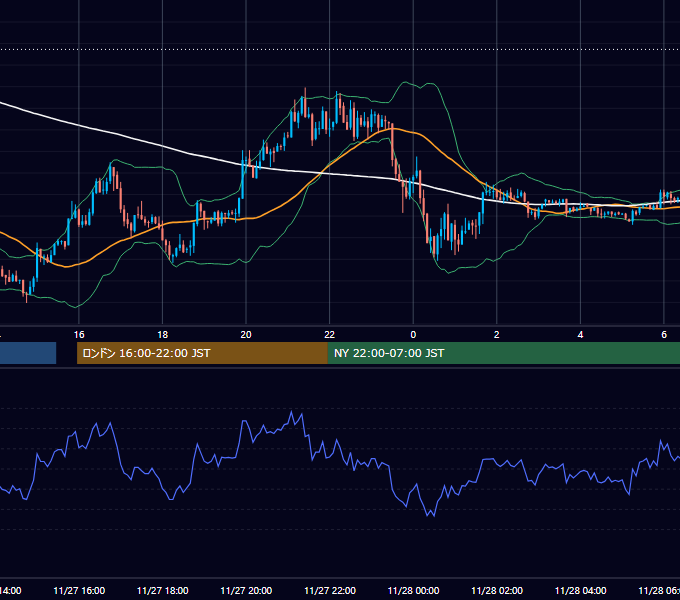Click the 11/28 00:00 date label
680x600 pixels.
(x=413, y=590)
